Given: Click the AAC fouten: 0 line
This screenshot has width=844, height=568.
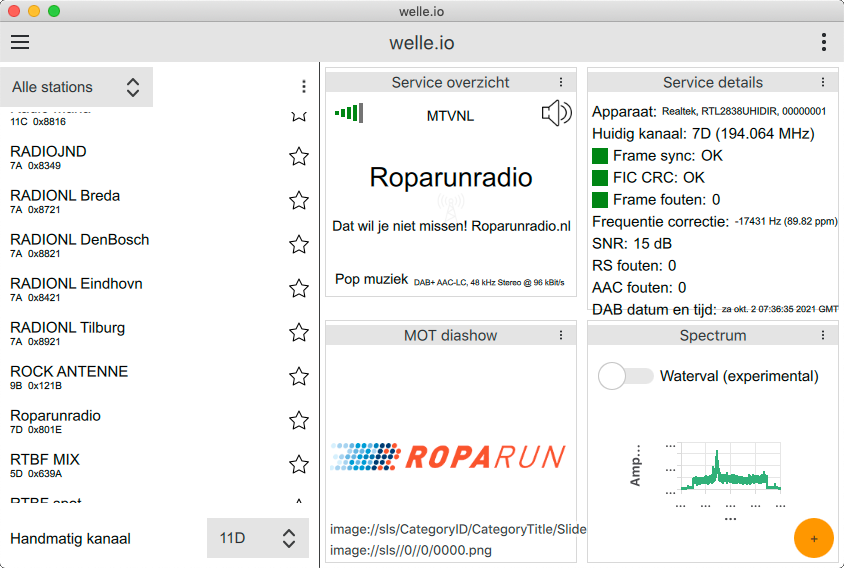Looking at the screenshot, I should coord(639,287).
